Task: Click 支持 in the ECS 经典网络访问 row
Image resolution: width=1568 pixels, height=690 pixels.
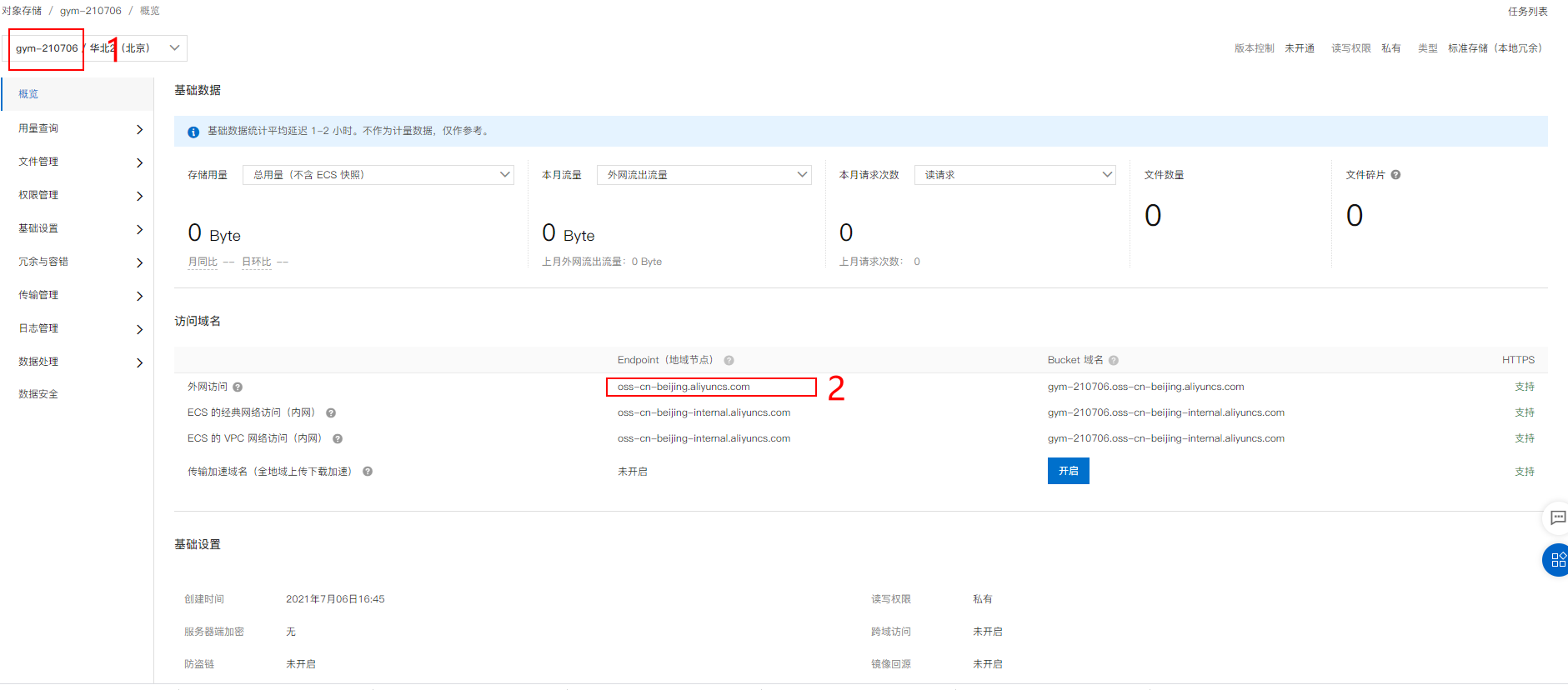Action: pyautogui.click(x=1525, y=412)
